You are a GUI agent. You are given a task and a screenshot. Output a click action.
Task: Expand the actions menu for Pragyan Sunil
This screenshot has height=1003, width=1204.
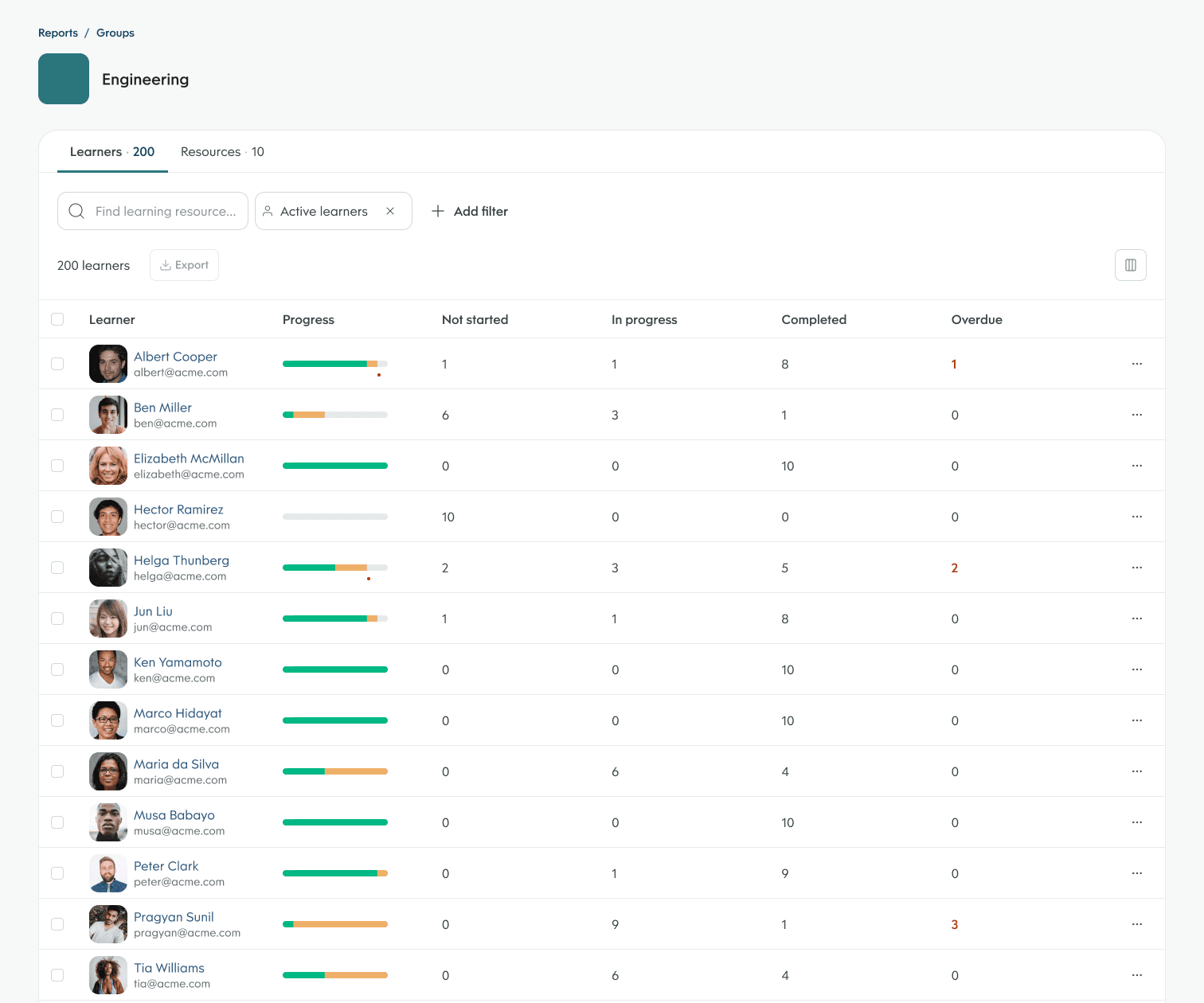pos(1136,924)
